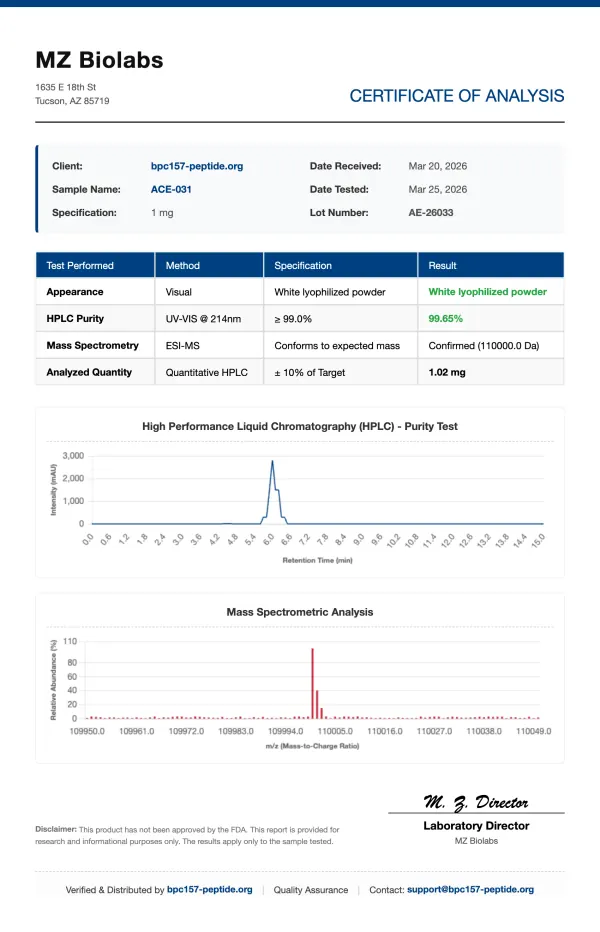Click the 1.02 mg result
This screenshot has width=600, height=932.
[447, 372]
